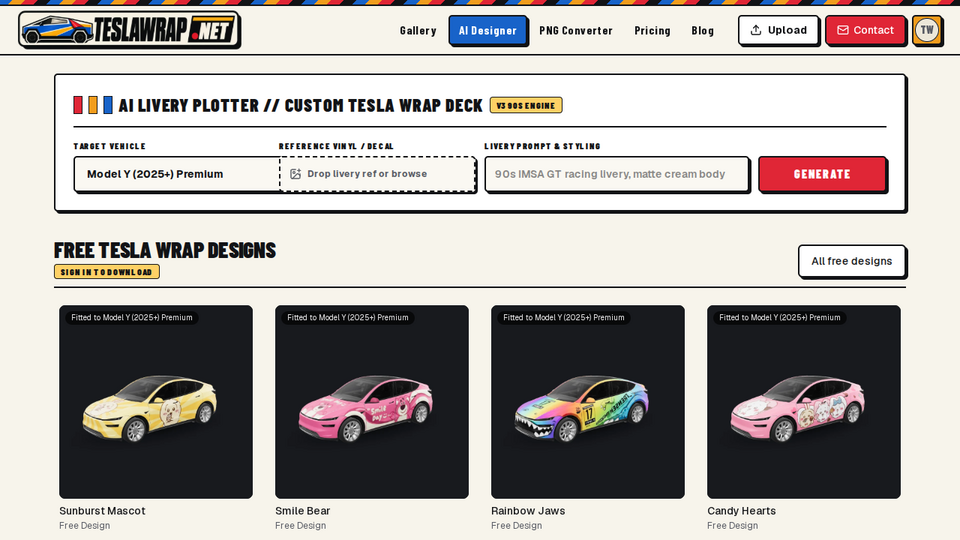
Task: Click the Rainbow Jaws title text
Action: click(x=528, y=511)
